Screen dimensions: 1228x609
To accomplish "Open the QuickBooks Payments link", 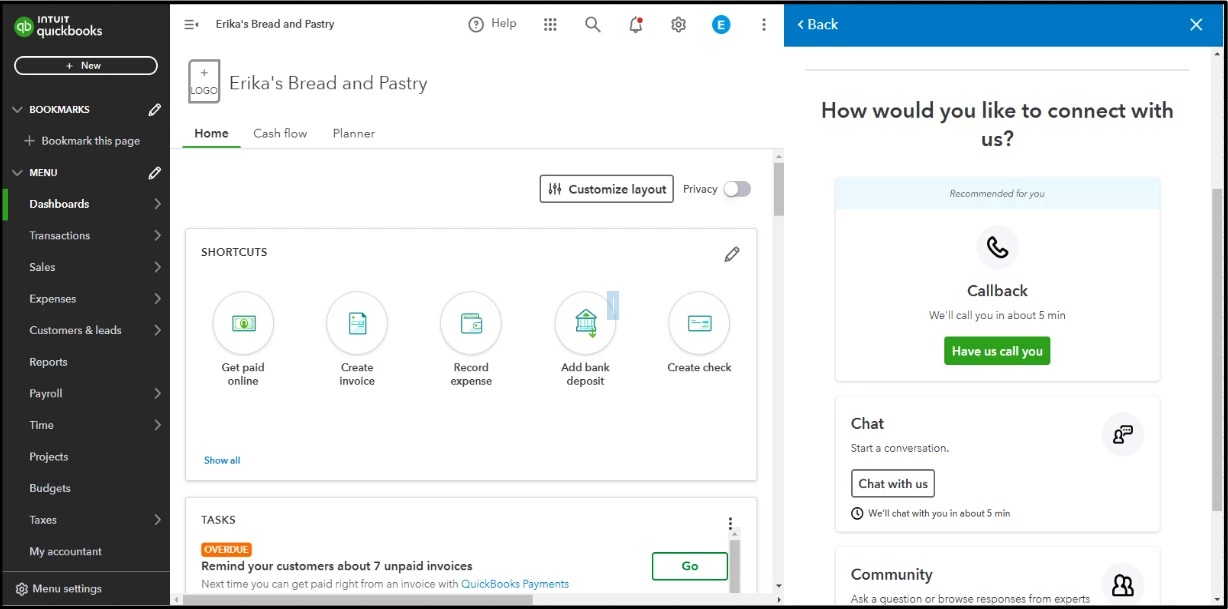I will point(515,584).
